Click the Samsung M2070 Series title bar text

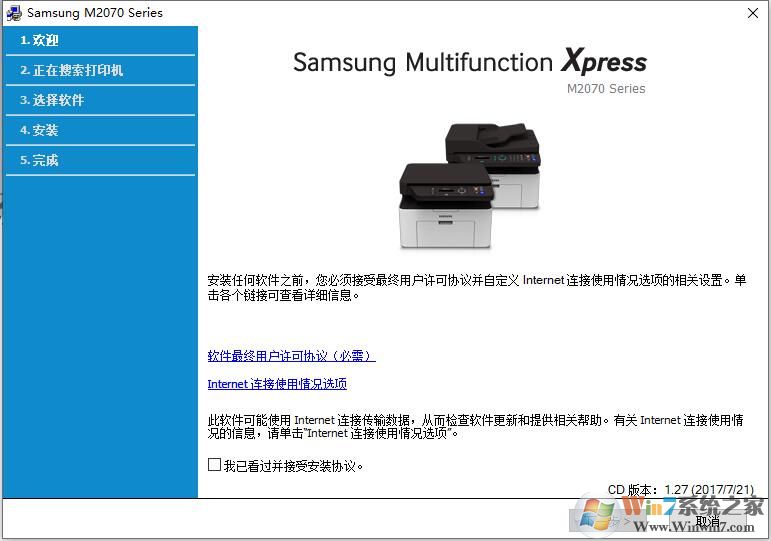(95, 13)
